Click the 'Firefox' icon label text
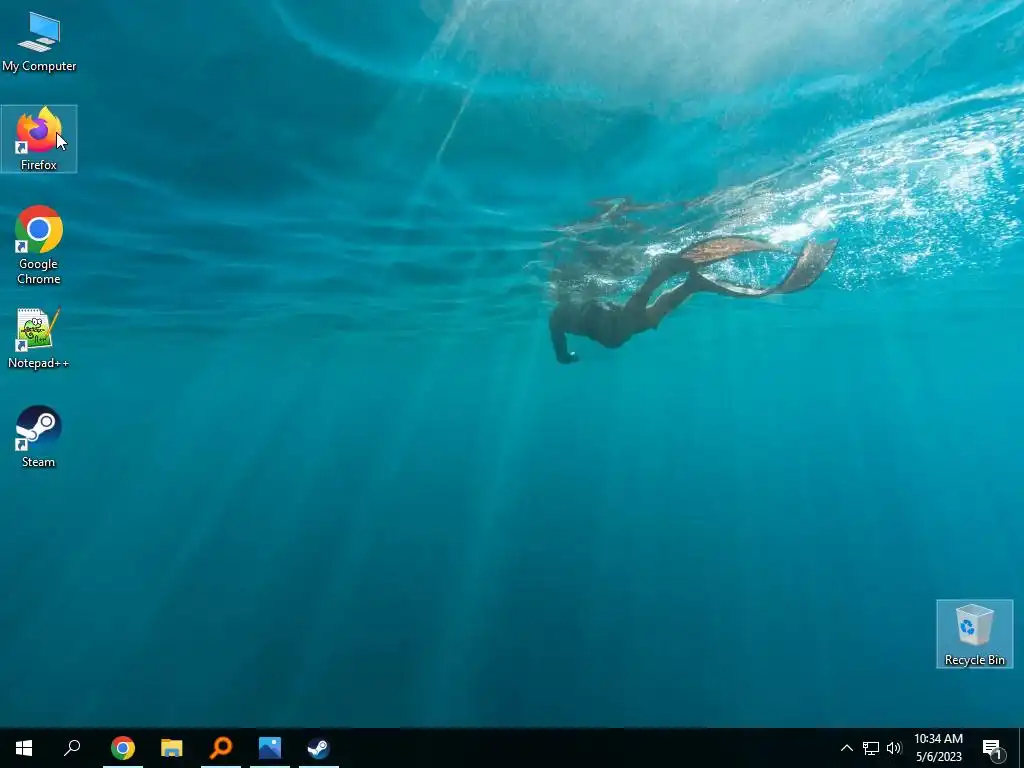The image size is (1024, 768). [39, 165]
